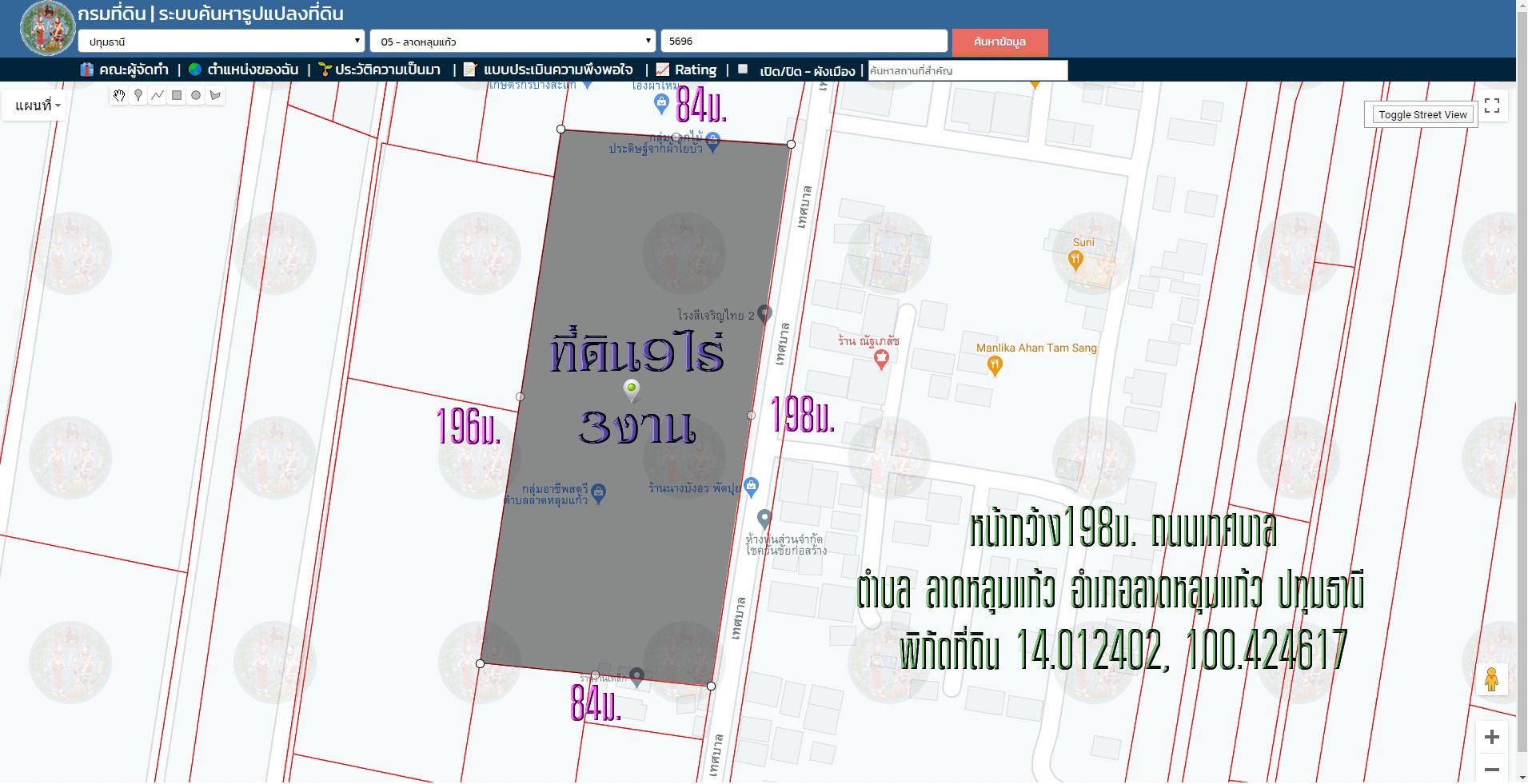Toggle the เปิด/ปิด - ผังเมือง checkbox
Image resolution: width=1528 pixels, height=784 pixels.
(743, 69)
